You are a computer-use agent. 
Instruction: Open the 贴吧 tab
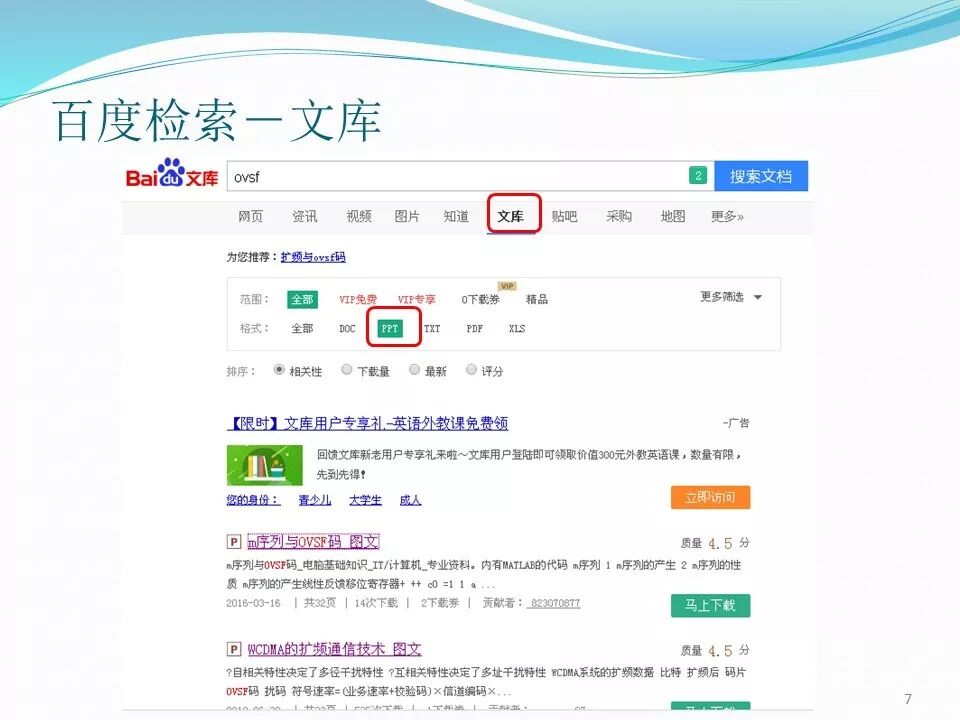(x=564, y=216)
